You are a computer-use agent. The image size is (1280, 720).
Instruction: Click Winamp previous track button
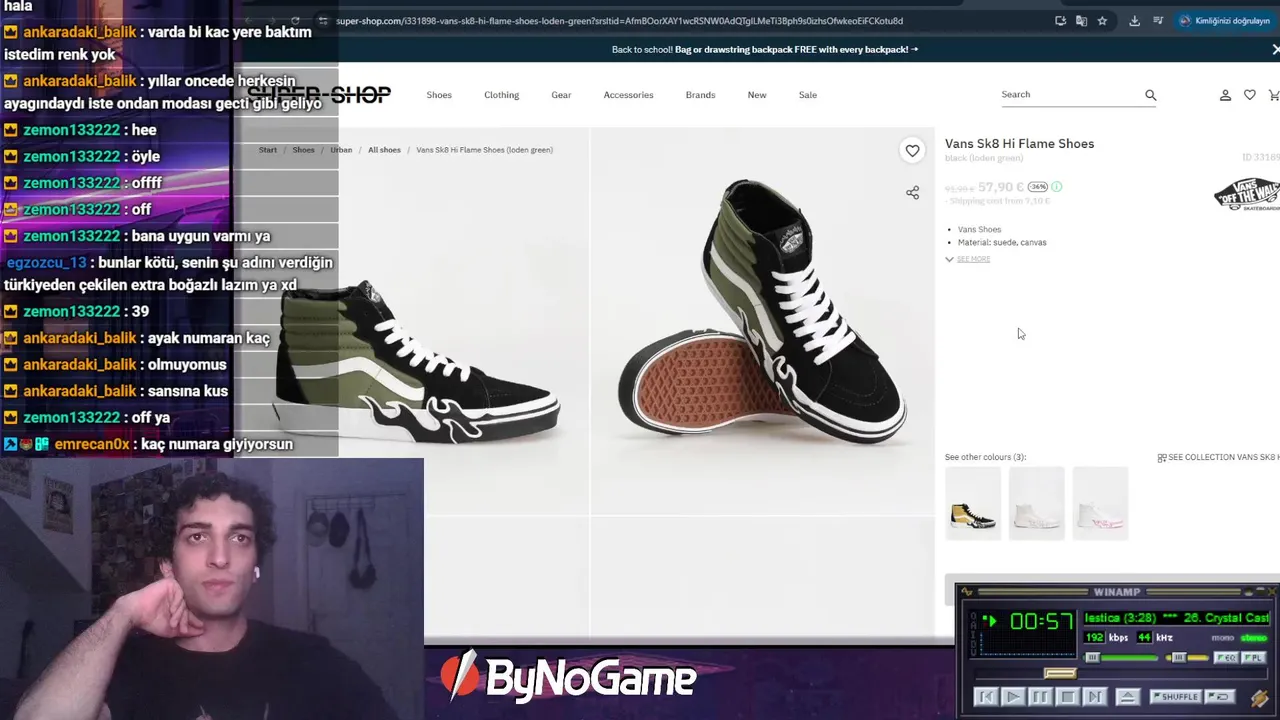(x=986, y=697)
